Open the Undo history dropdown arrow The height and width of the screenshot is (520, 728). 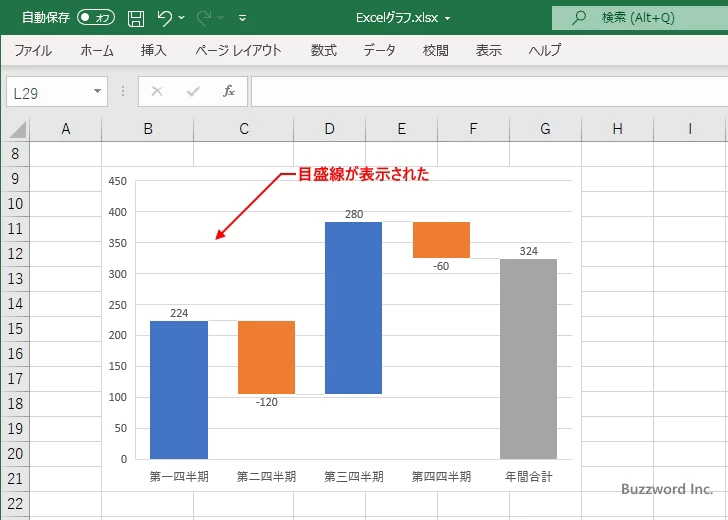(x=182, y=18)
